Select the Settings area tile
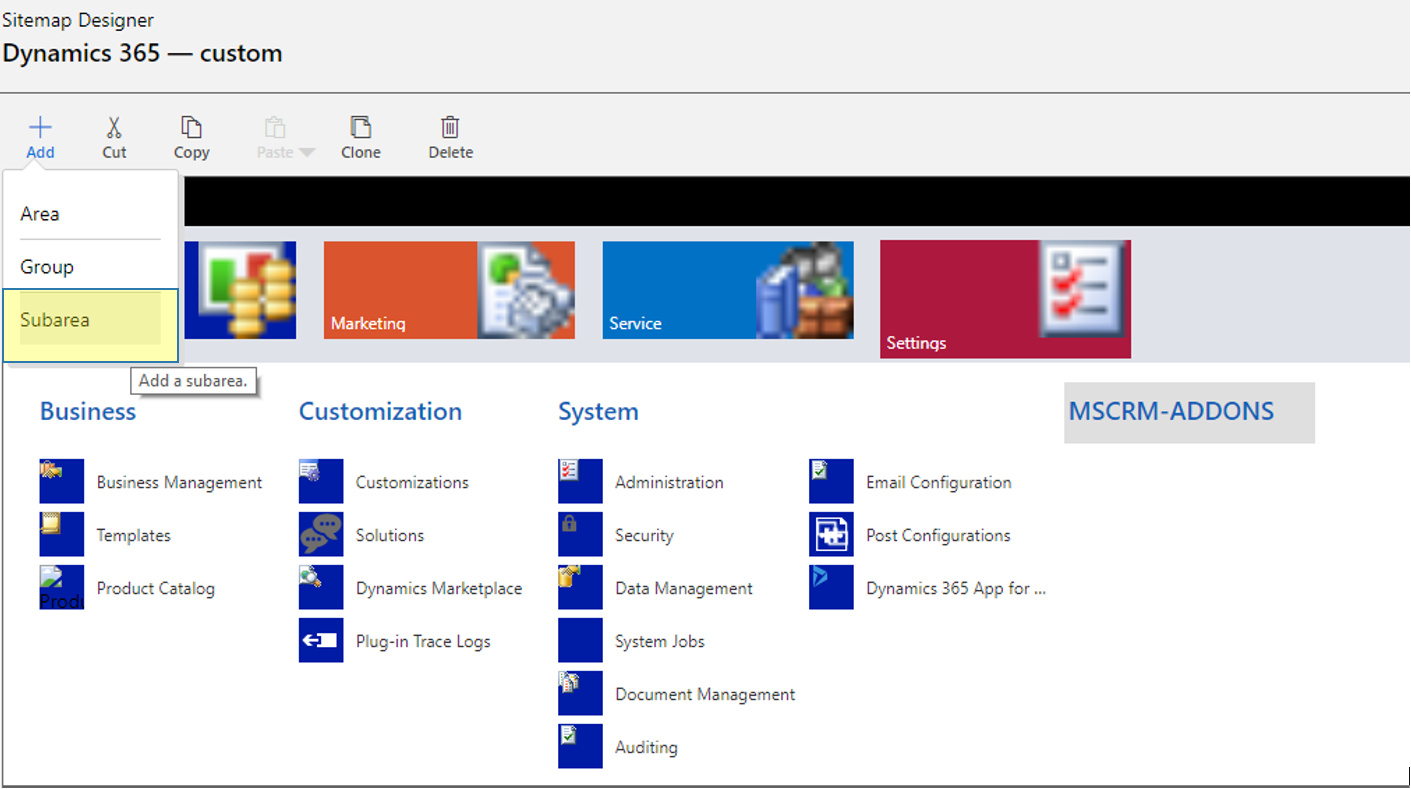Screen dimensions: 1411x789 click(x=1005, y=299)
